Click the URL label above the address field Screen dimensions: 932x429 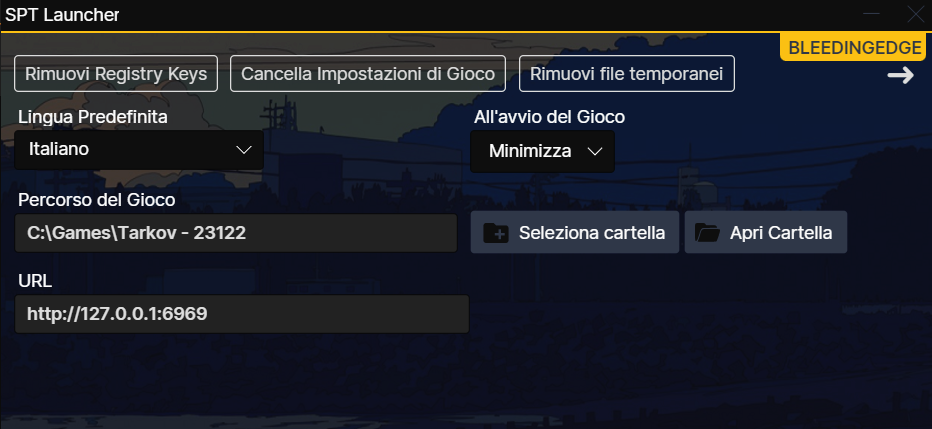(35, 281)
